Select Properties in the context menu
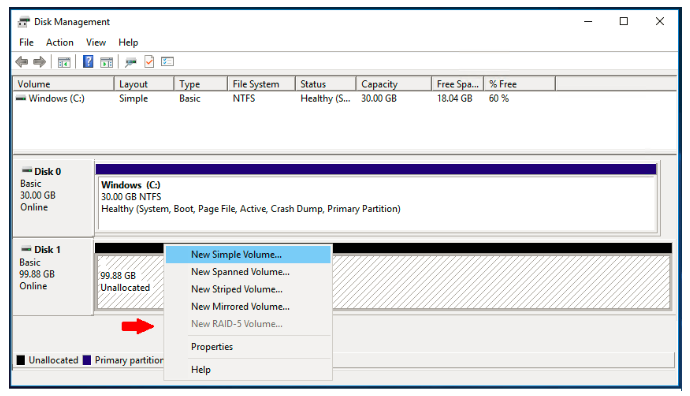 coord(248,347)
